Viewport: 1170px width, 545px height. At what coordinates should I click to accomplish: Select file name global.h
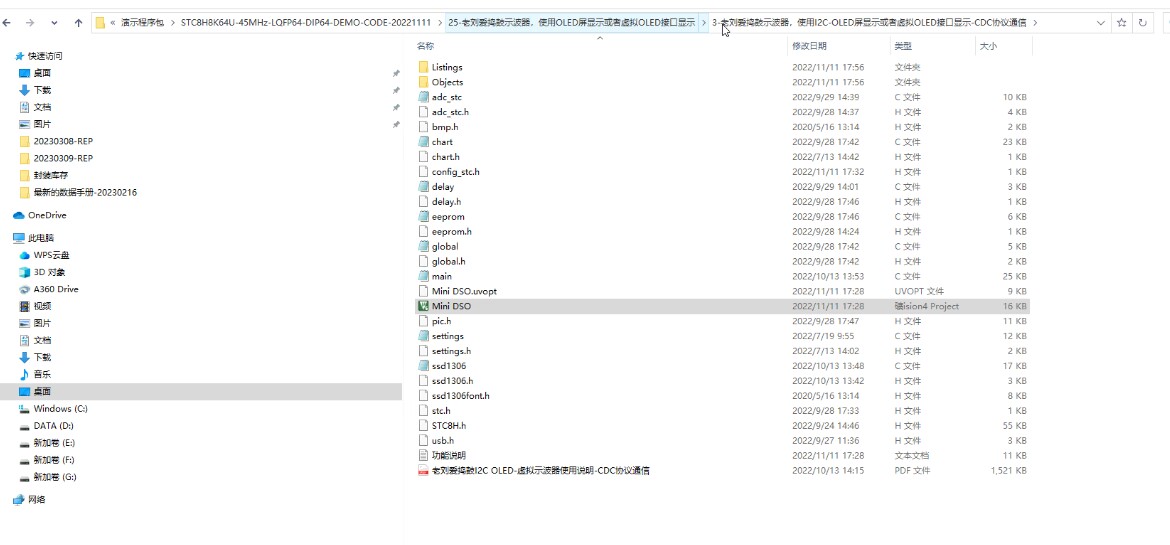click(x=448, y=261)
